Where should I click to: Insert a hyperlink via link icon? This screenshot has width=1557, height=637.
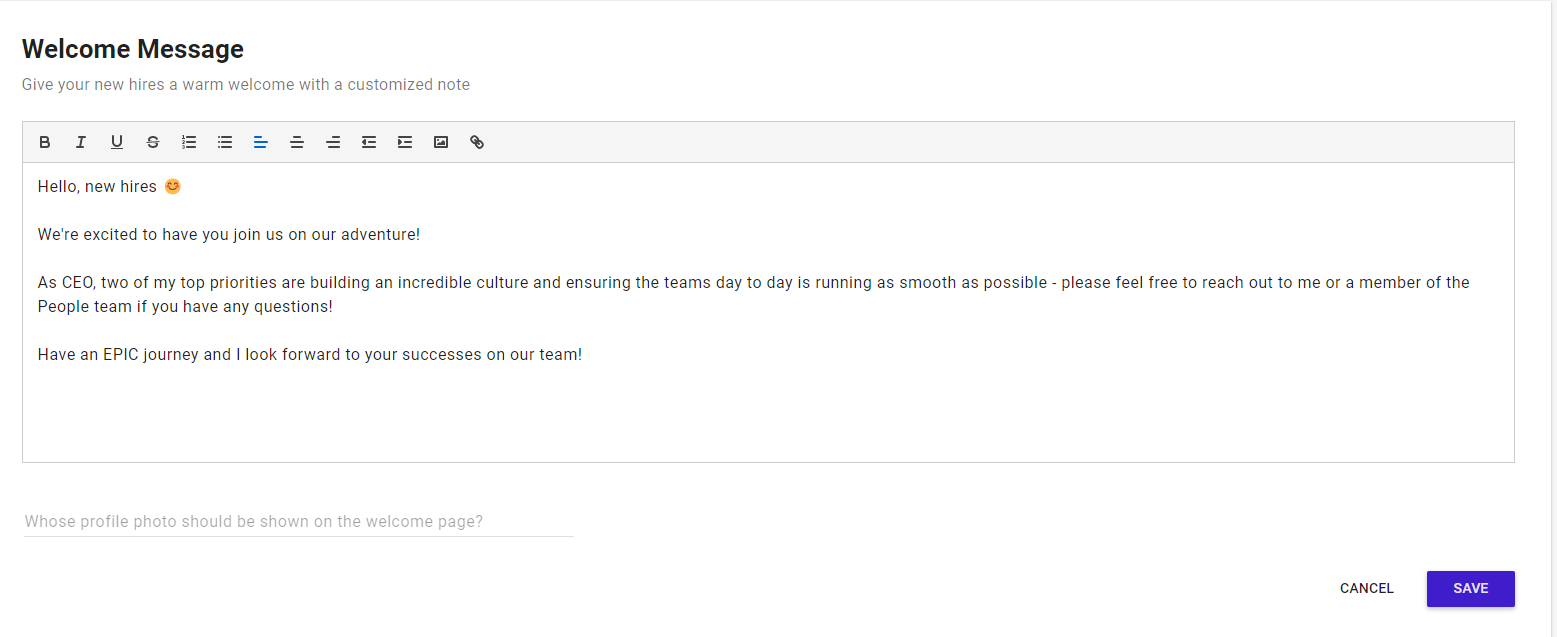pyautogui.click(x=477, y=142)
